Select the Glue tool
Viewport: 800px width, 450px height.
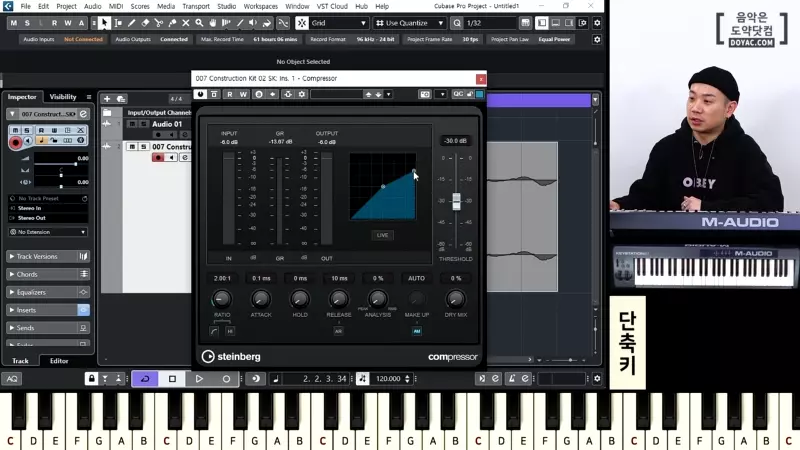pos(172,23)
